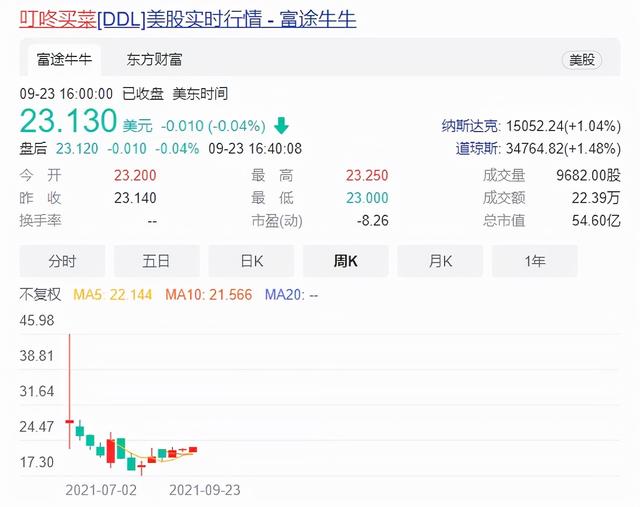Click the MA5: 22.144 indicator label

(x=113, y=294)
